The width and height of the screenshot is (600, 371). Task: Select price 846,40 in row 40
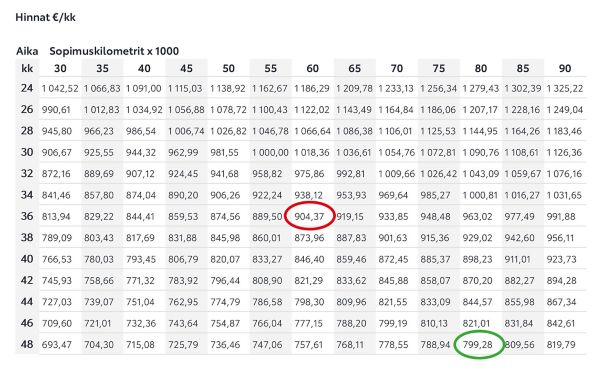pos(309,259)
